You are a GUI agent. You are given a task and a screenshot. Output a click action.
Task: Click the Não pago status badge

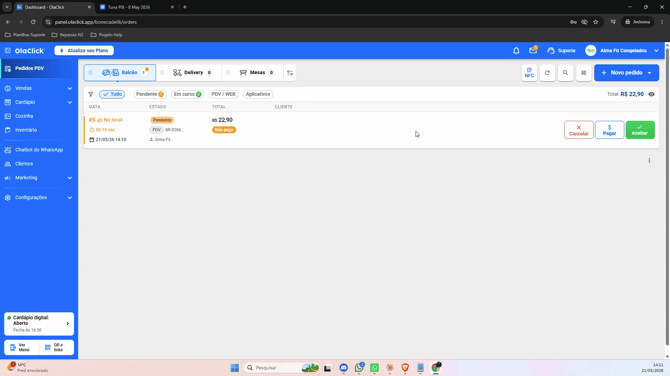click(x=224, y=129)
